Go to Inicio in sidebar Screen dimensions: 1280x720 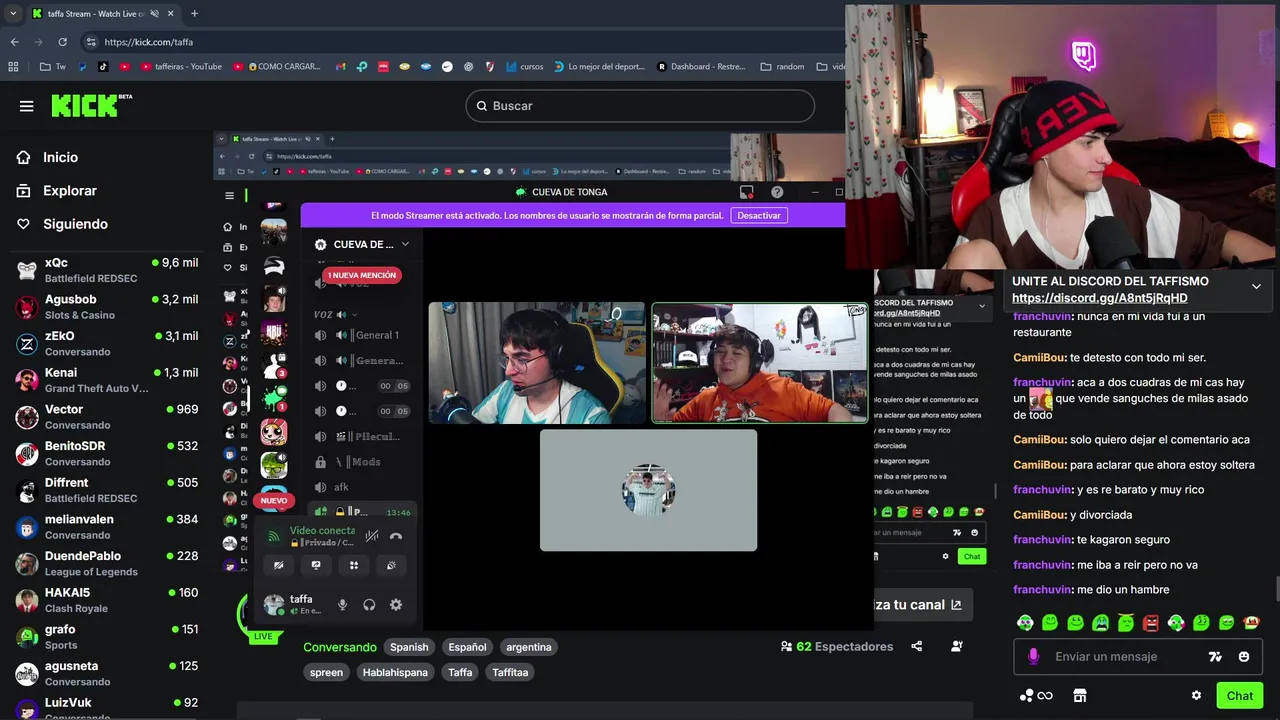click(48, 157)
